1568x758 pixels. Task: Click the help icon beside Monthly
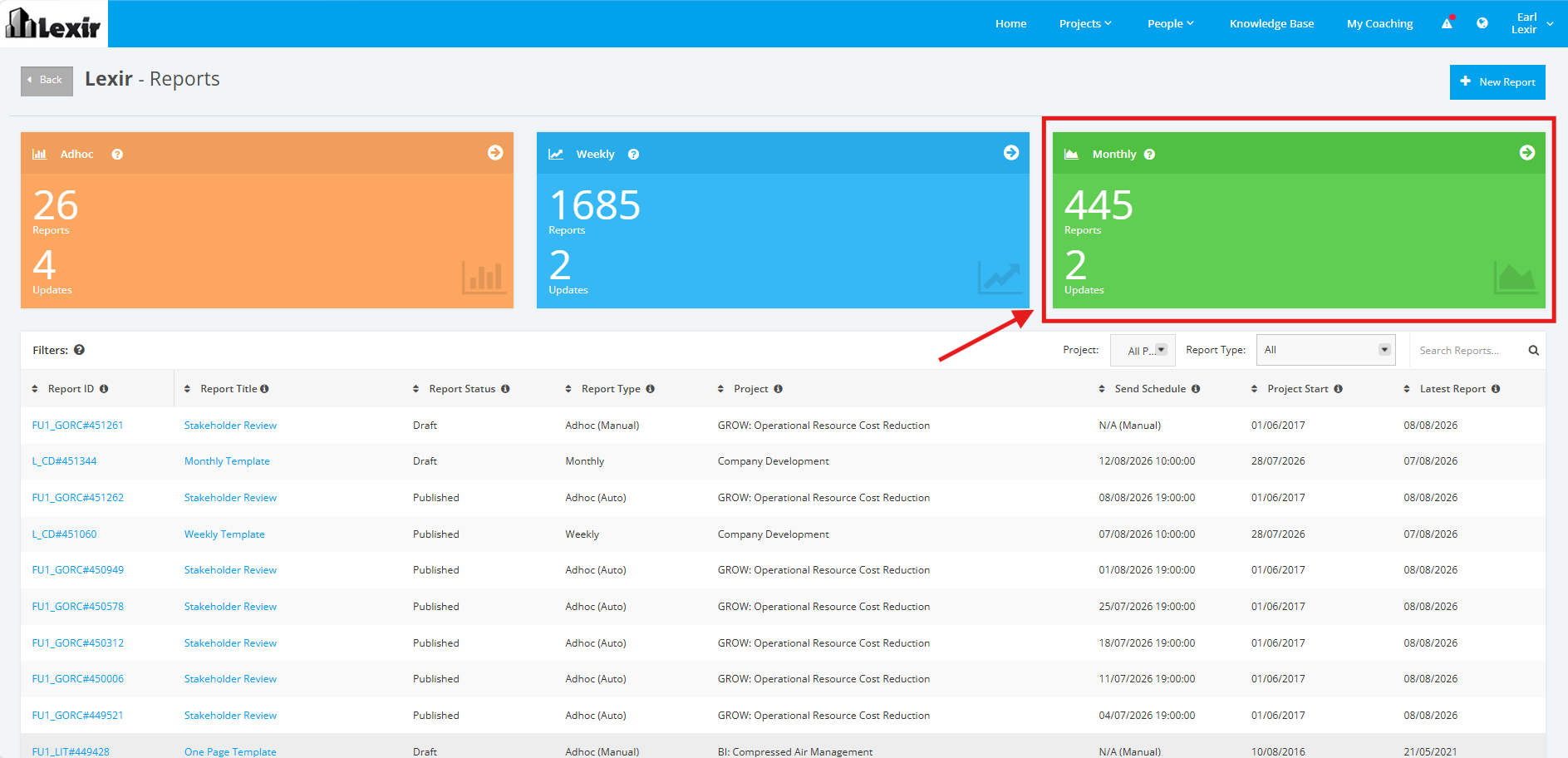pyautogui.click(x=1149, y=155)
